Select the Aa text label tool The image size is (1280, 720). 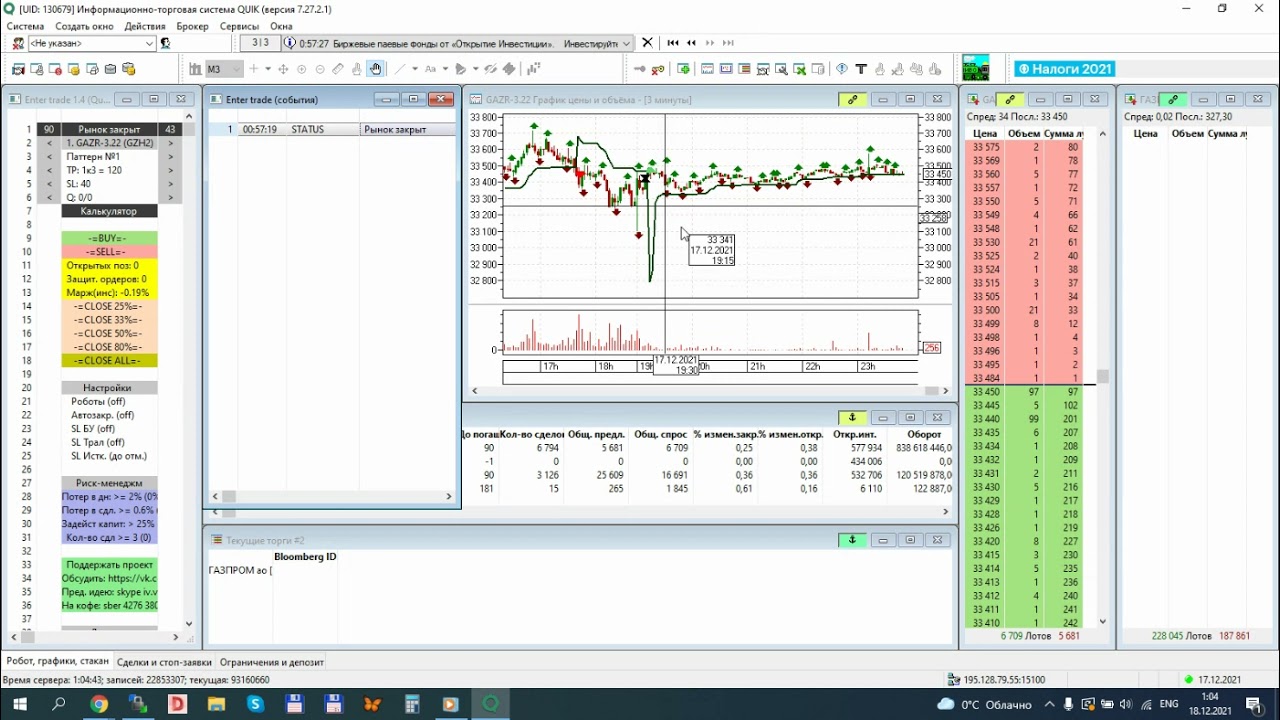430,69
